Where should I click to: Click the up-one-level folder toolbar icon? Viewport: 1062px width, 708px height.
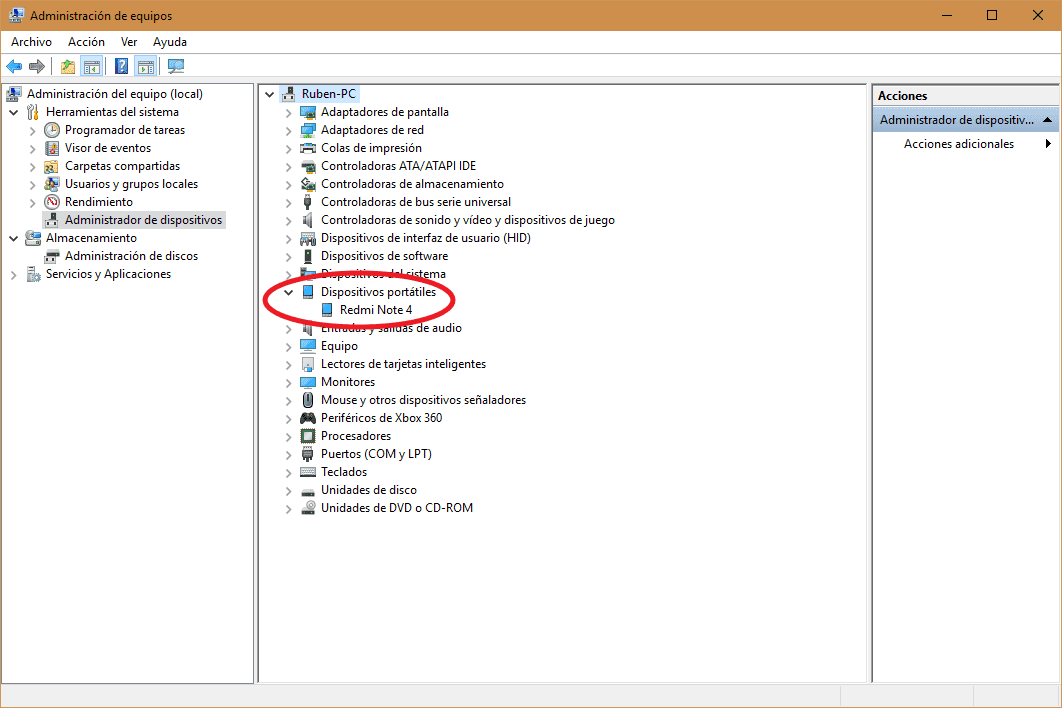coord(68,66)
